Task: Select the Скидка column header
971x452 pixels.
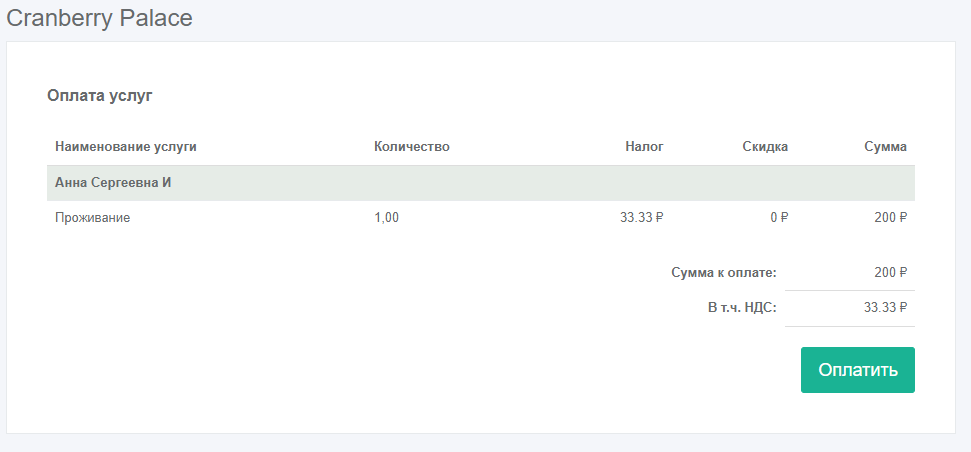Action: [765, 147]
